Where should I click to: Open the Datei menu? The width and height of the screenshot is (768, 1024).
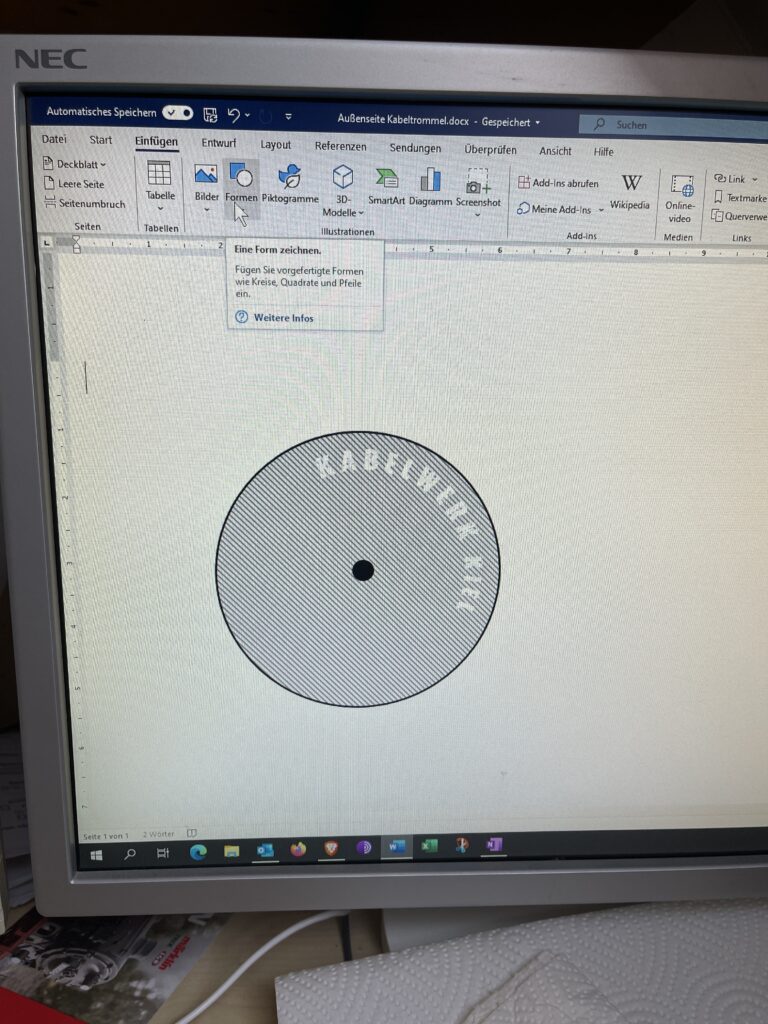click(54, 139)
